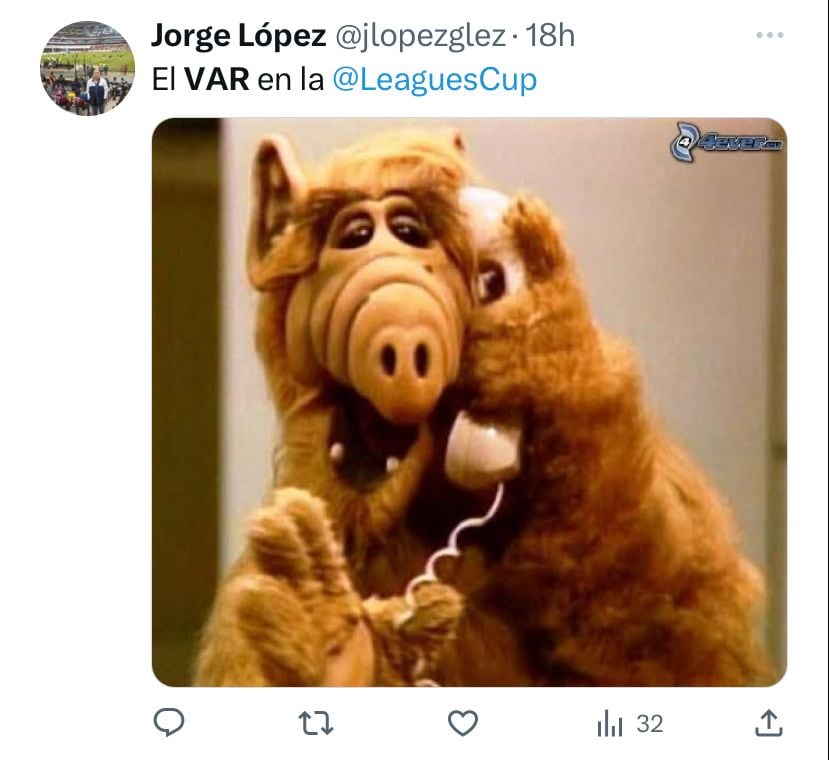The image size is (829, 760).
Task: Reply to Jorge López's tweet
Action: (x=169, y=722)
